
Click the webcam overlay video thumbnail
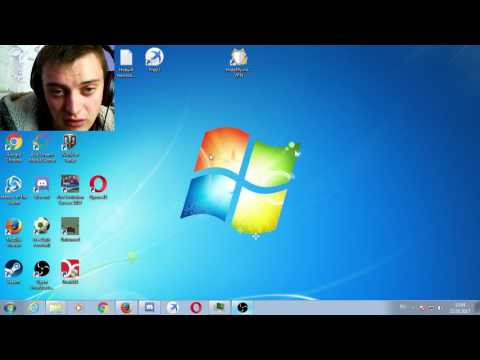(x=57, y=88)
